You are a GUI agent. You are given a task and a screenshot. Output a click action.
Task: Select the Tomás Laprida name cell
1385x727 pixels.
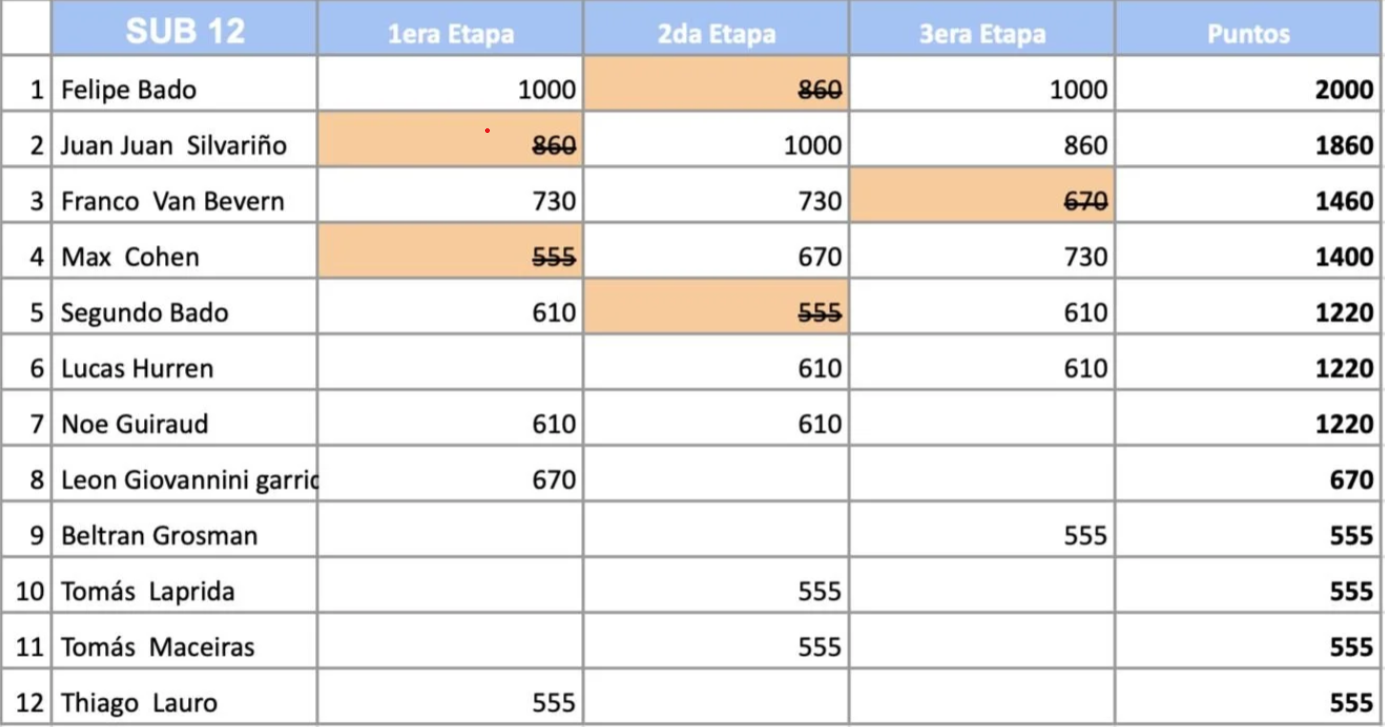(x=184, y=586)
